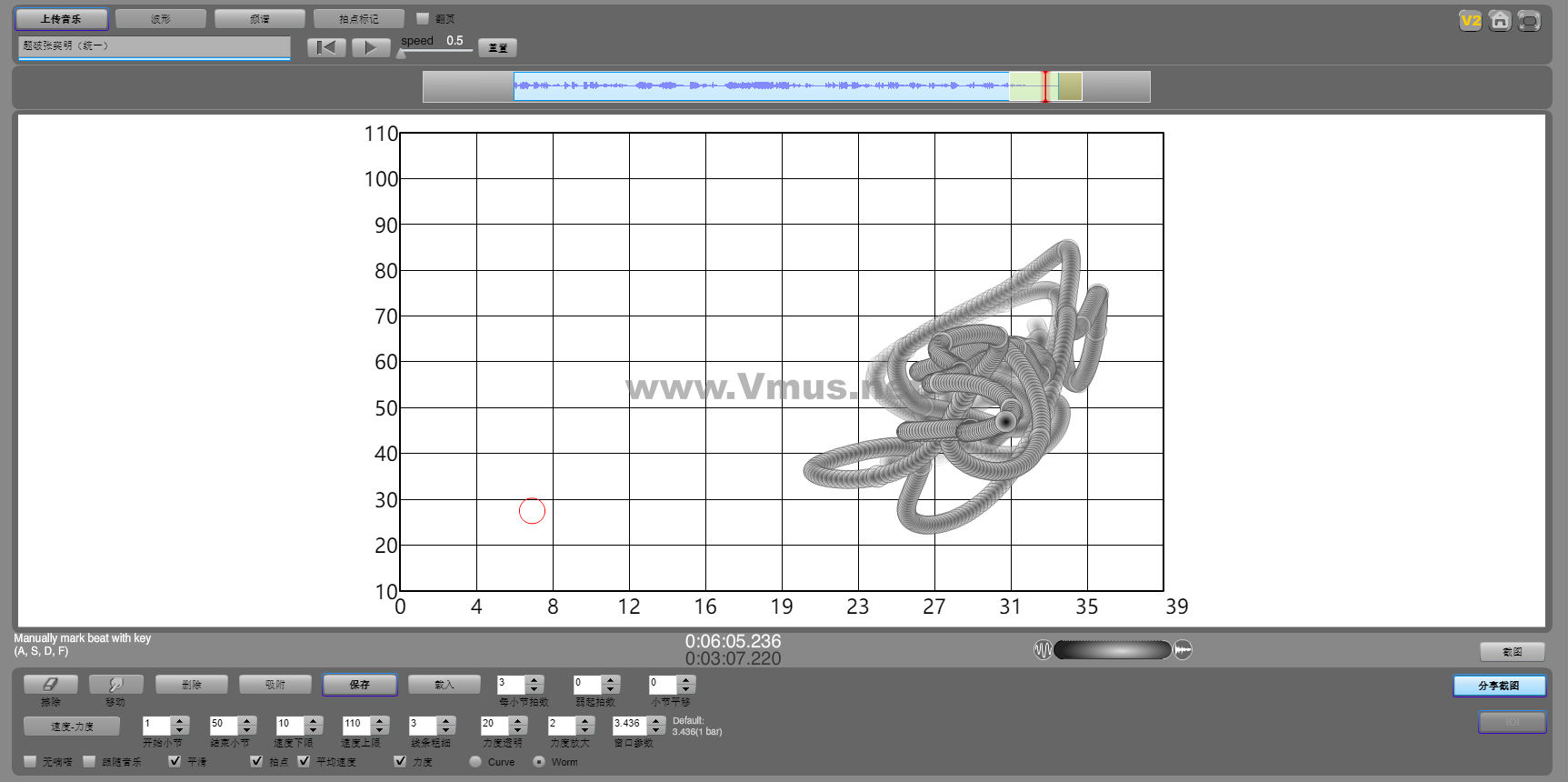
Task: Increase the 每小节拍数 beats-per-bar value
Action: coord(535,679)
